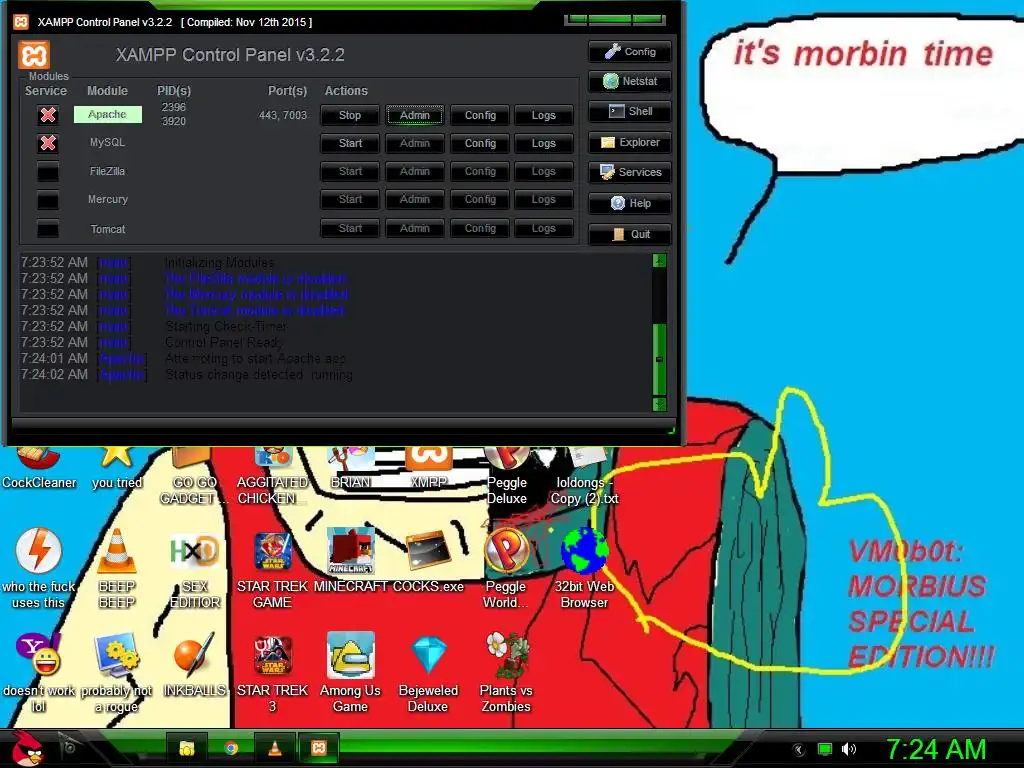Quit the XAMPP Control Panel

tap(630, 234)
